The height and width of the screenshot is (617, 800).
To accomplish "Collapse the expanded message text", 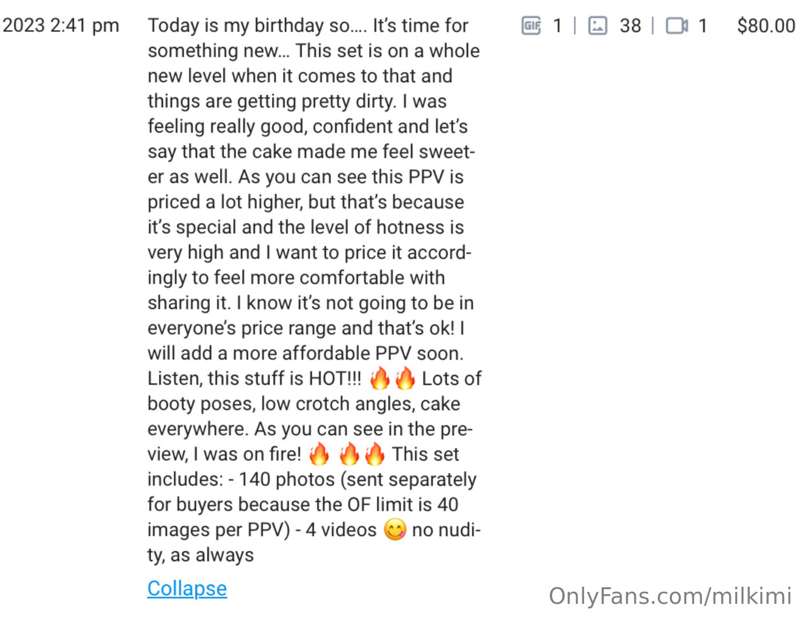I will tap(187, 588).
